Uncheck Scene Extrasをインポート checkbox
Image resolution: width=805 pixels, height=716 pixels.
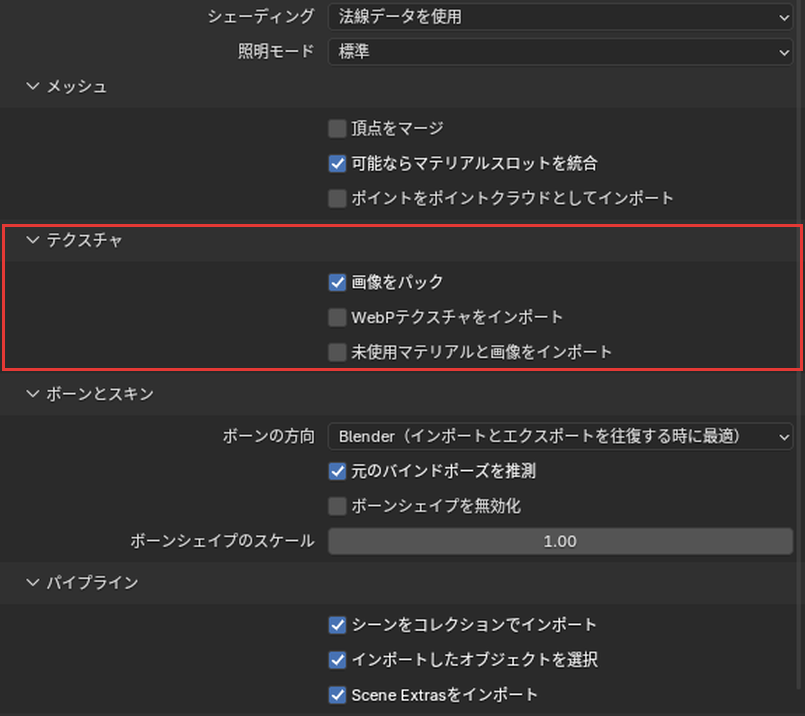click(337, 695)
